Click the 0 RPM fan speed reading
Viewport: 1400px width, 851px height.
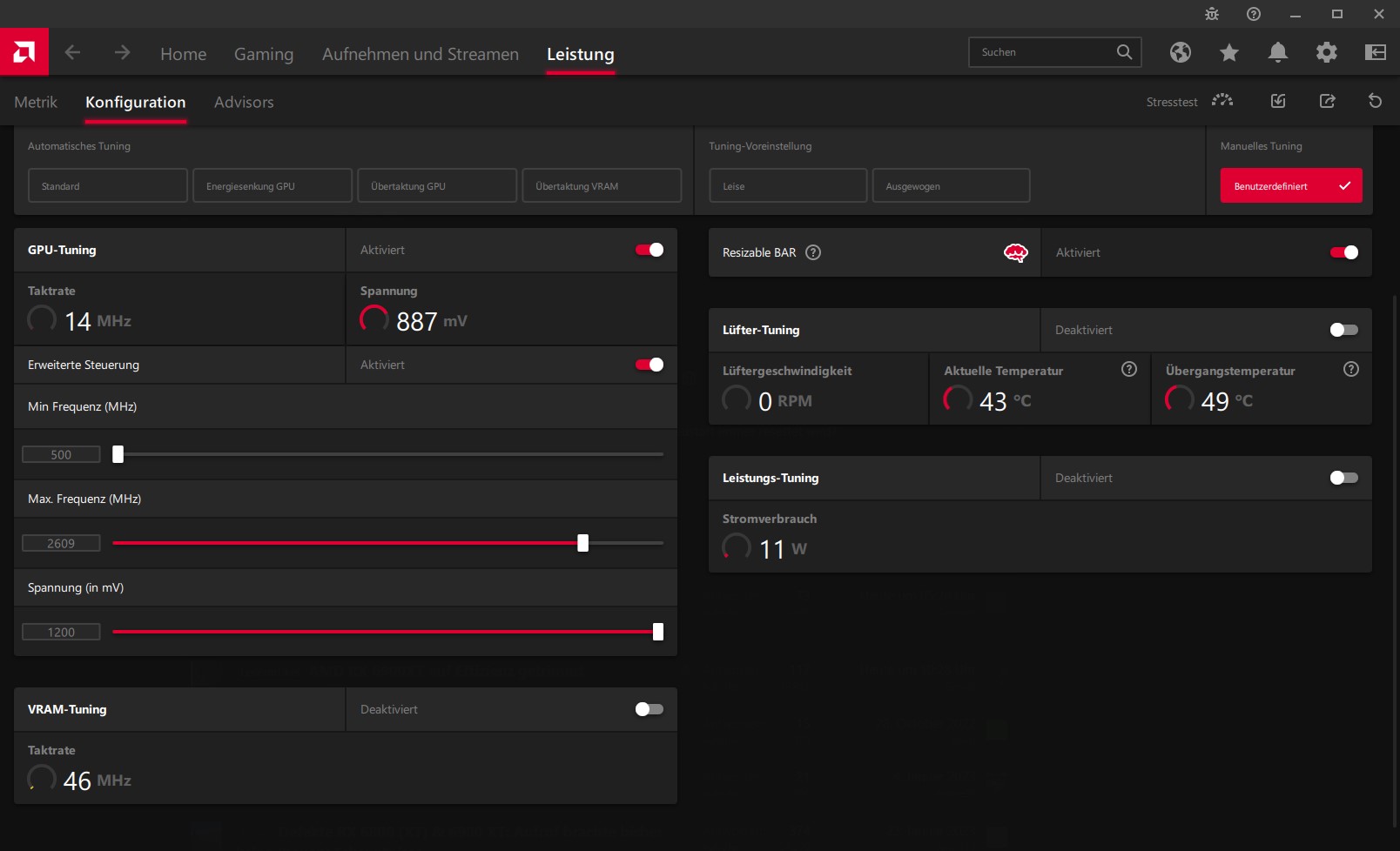click(785, 401)
